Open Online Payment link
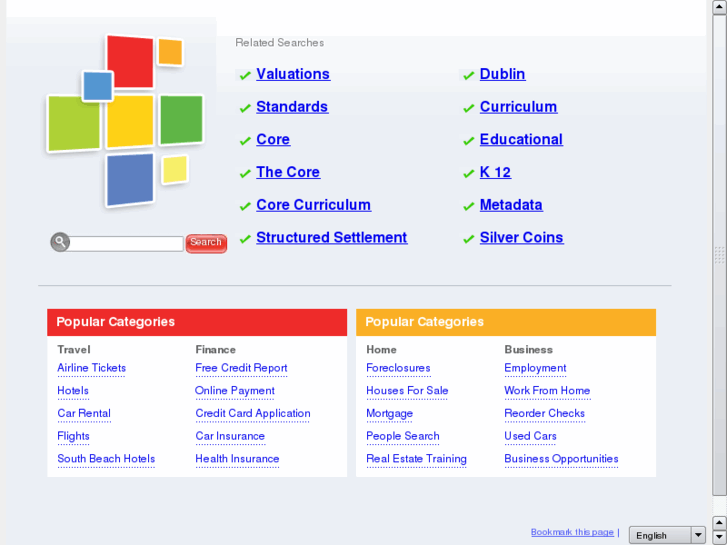 [235, 391]
